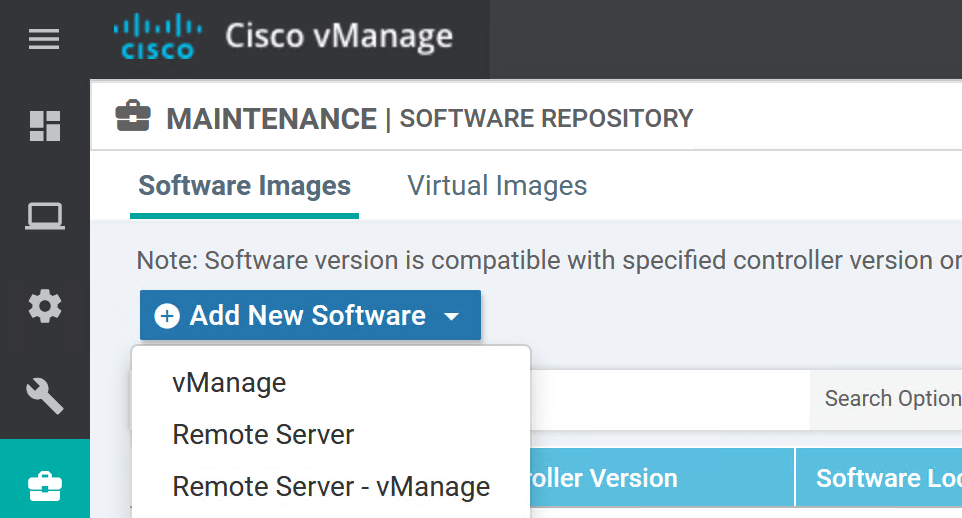This screenshot has height=518, width=962.
Task: Switch to the Virtual Images tab
Action: coord(497,186)
